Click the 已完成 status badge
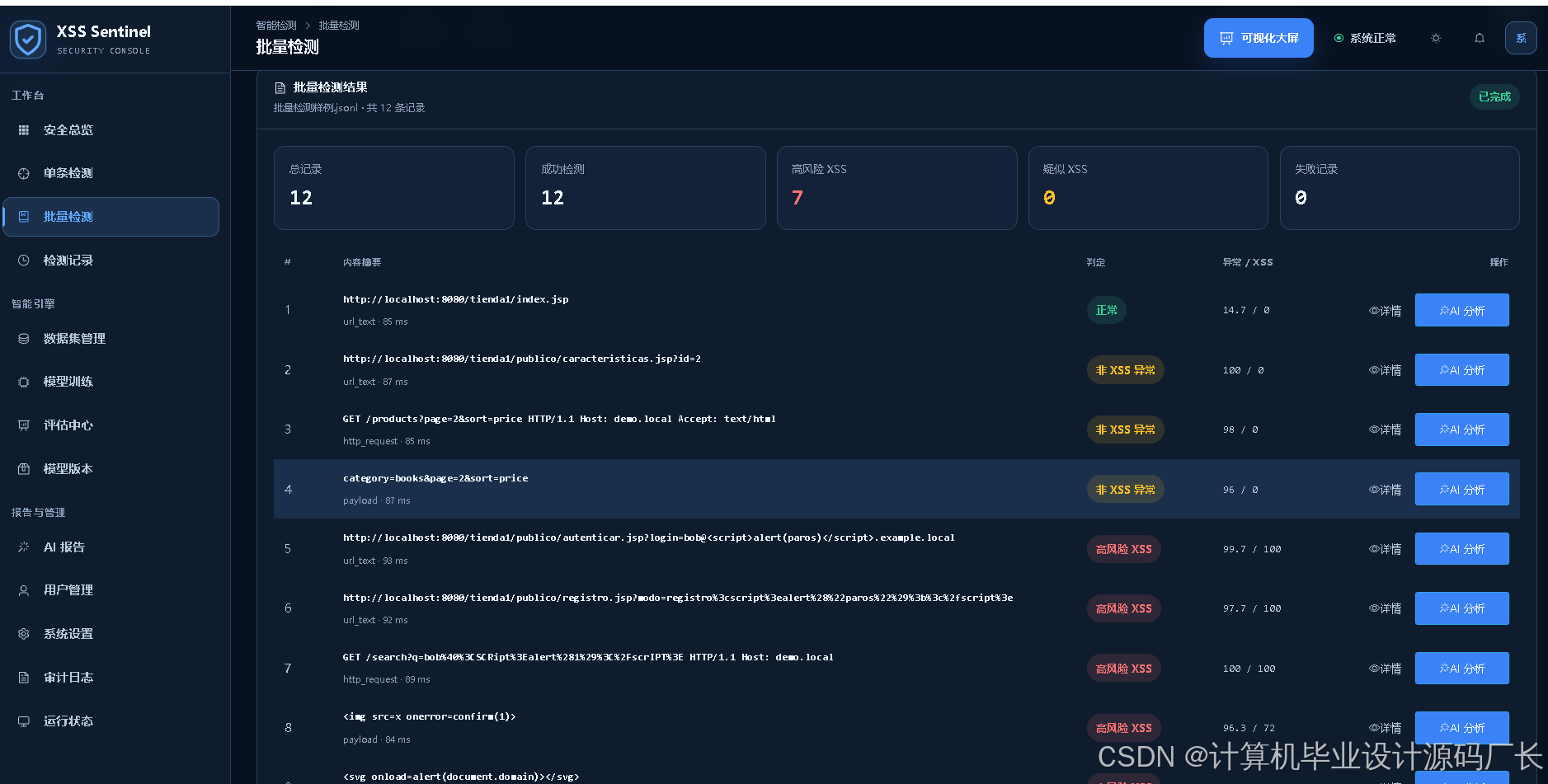The width and height of the screenshot is (1548, 784). (1494, 97)
